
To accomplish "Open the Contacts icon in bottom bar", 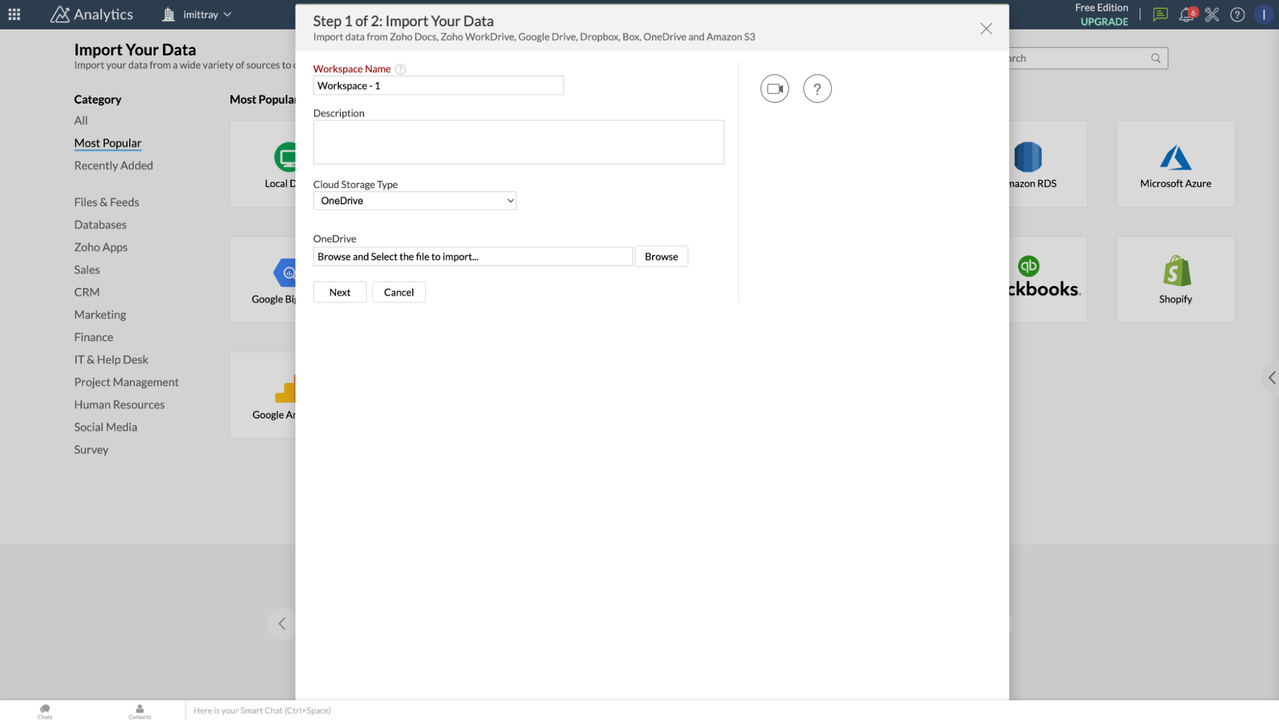I will tap(140, 710).
